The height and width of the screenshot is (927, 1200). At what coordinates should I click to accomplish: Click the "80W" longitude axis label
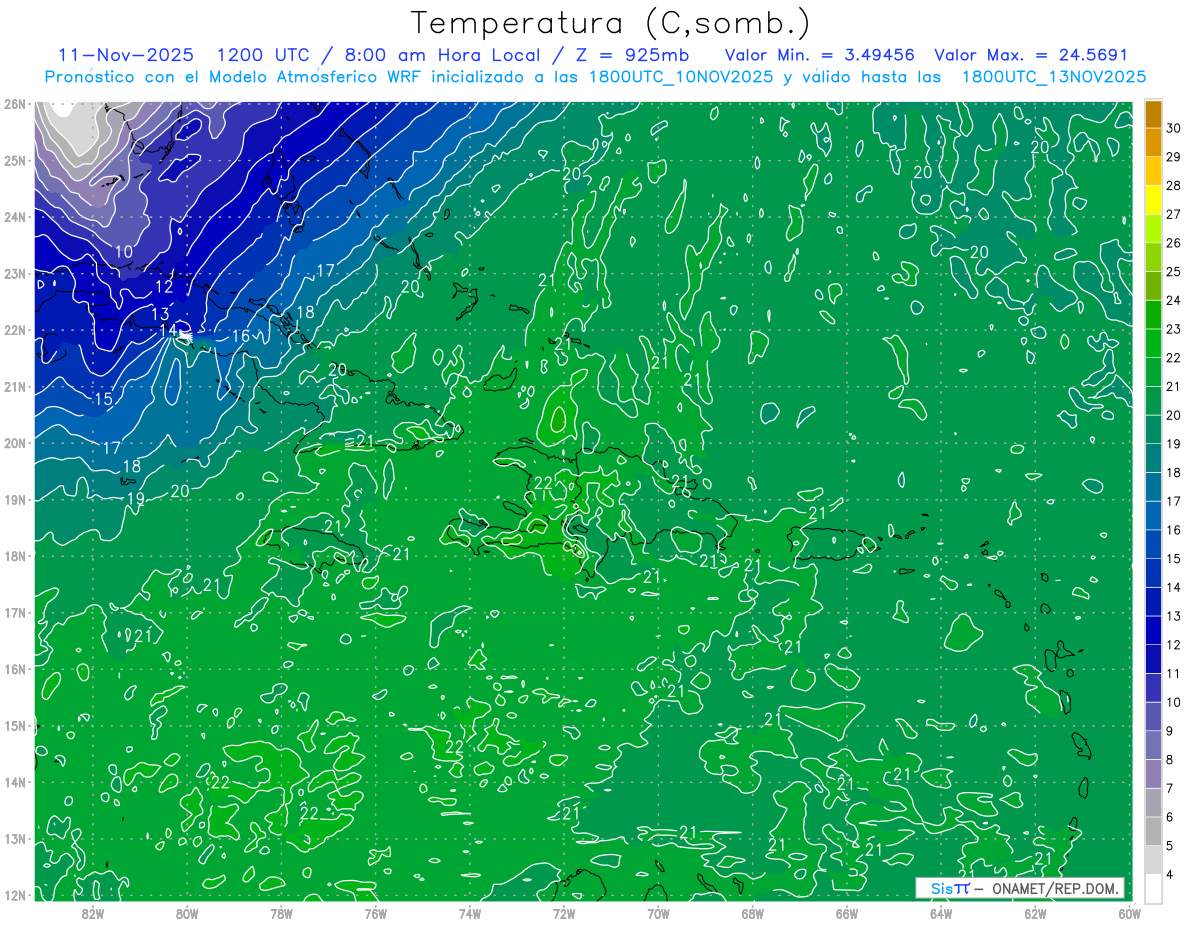pyautogui.click(x=187, y=913)
